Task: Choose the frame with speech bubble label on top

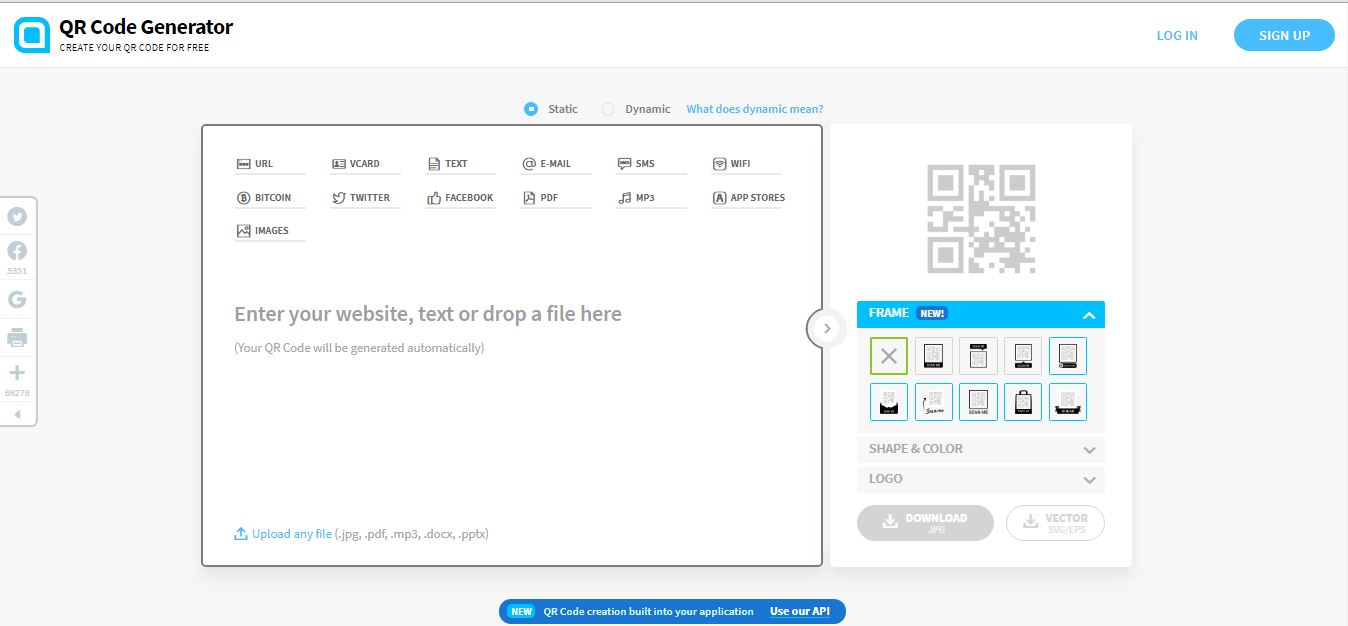Action: 978,355
